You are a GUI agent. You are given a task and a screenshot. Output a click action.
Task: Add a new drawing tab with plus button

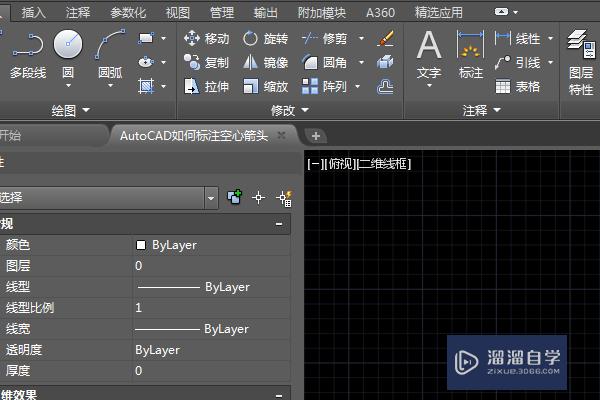pyautogui.click(x=316, y=136)
